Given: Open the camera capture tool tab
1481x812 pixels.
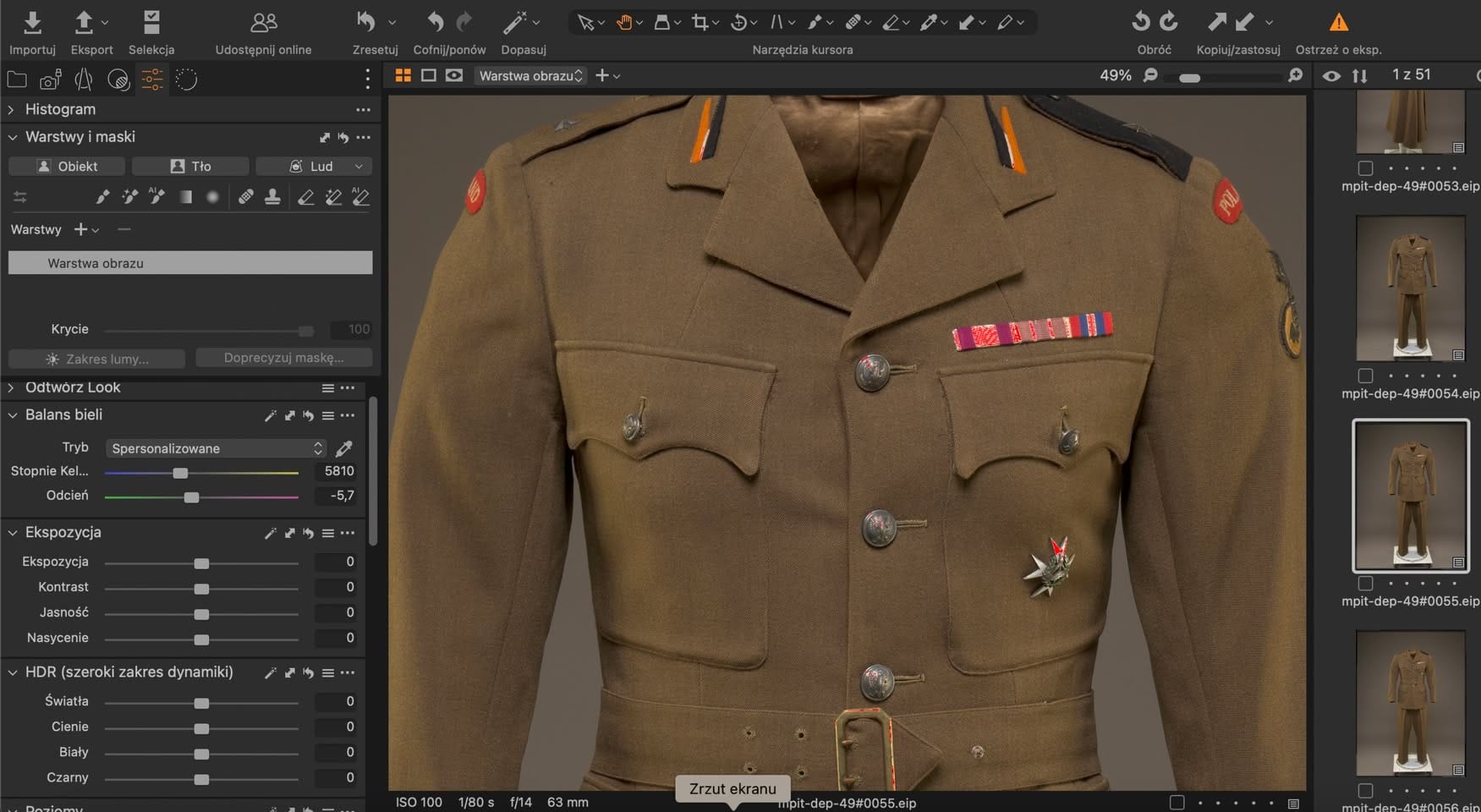Looking at the screenshot, I should 50,80.
